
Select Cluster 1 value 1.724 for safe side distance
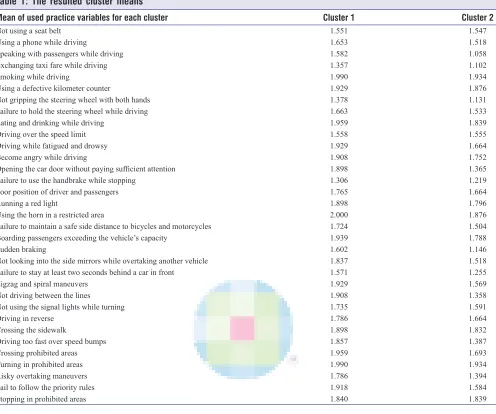tap(339, 227)
